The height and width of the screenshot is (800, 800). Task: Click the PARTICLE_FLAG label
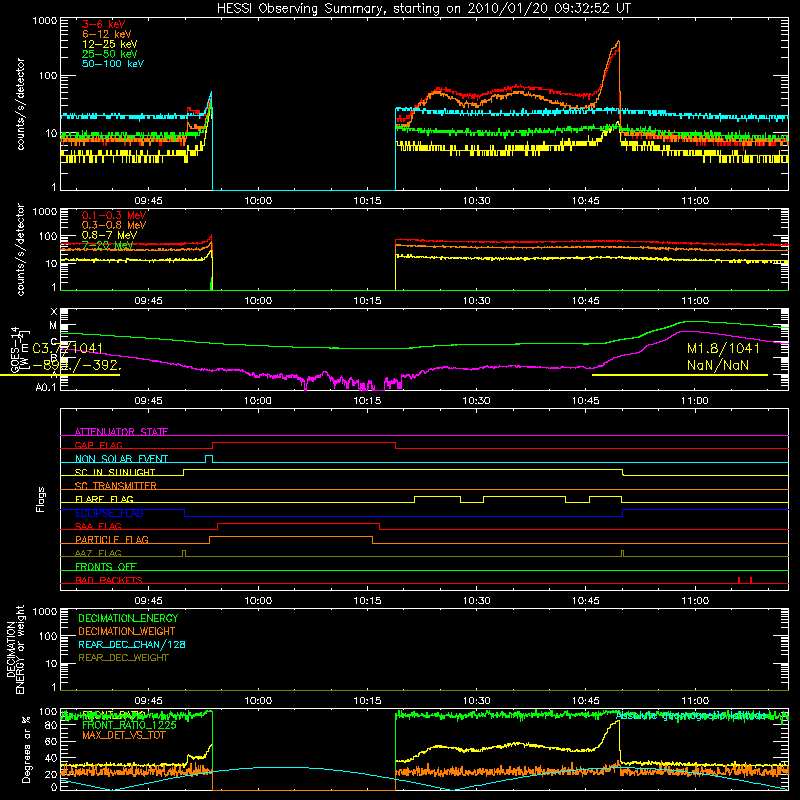112,539
